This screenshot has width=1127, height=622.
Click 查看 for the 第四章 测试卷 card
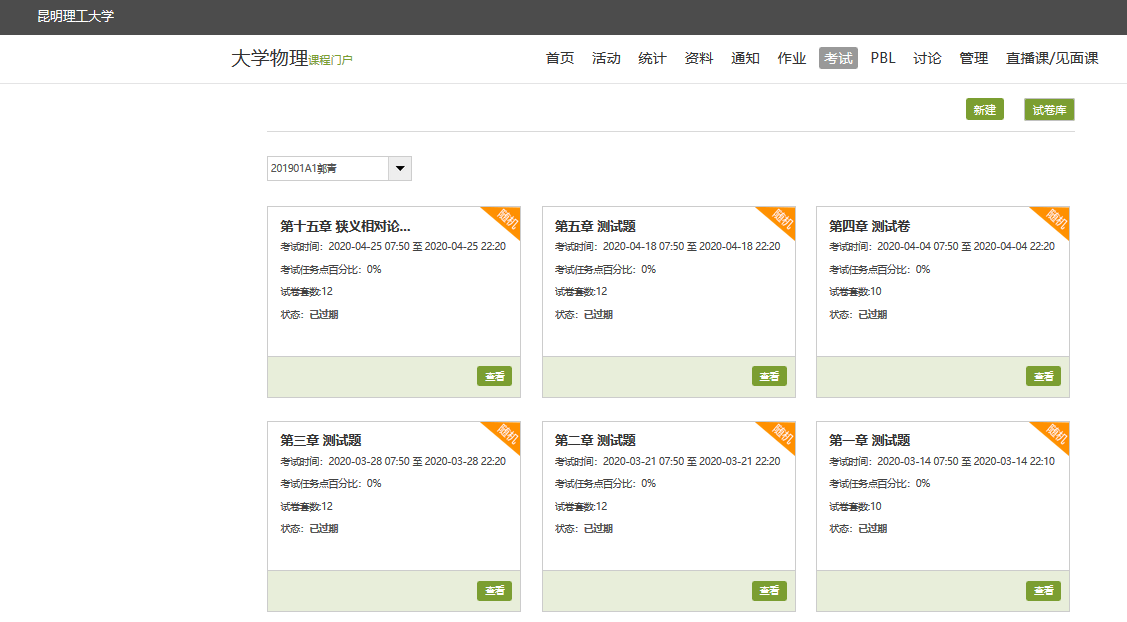pyautogui.click(x=1043, y=376)
